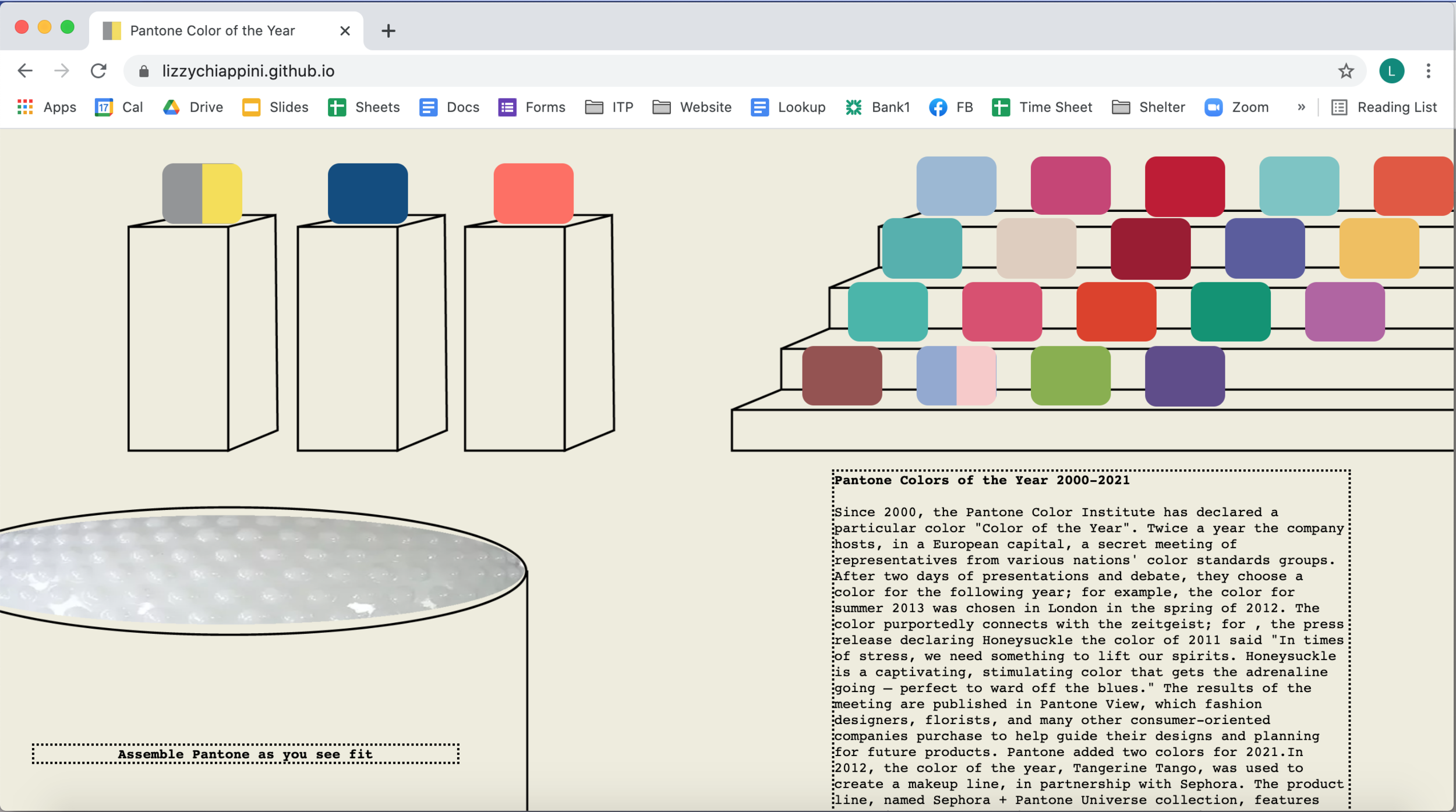Open the Reading List
This screenshot has height=812, width=1456.
pos(1384,107)
